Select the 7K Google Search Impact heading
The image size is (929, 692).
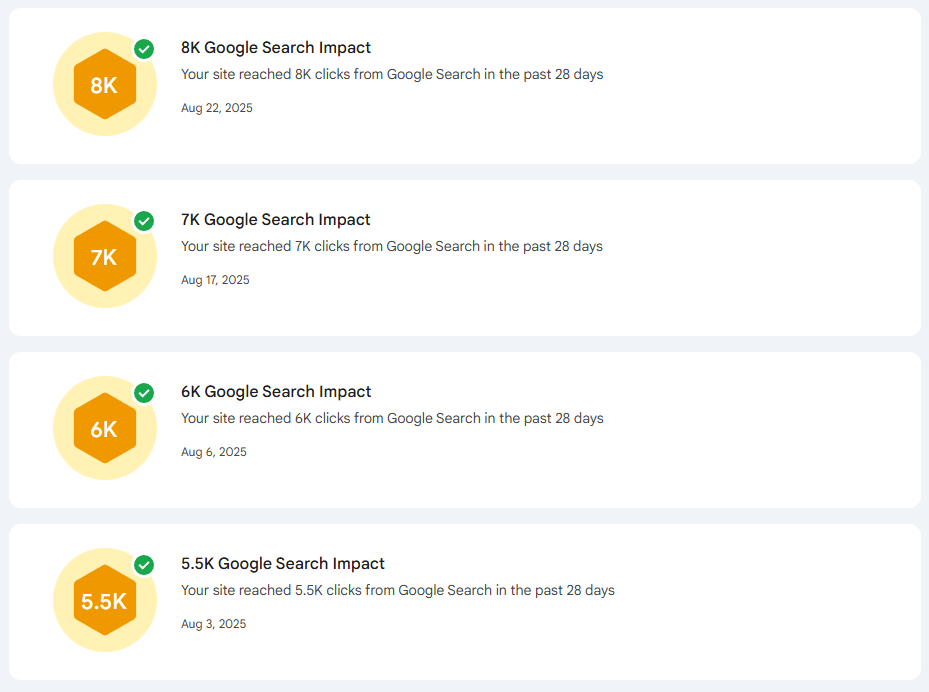[x=275, y=219]
